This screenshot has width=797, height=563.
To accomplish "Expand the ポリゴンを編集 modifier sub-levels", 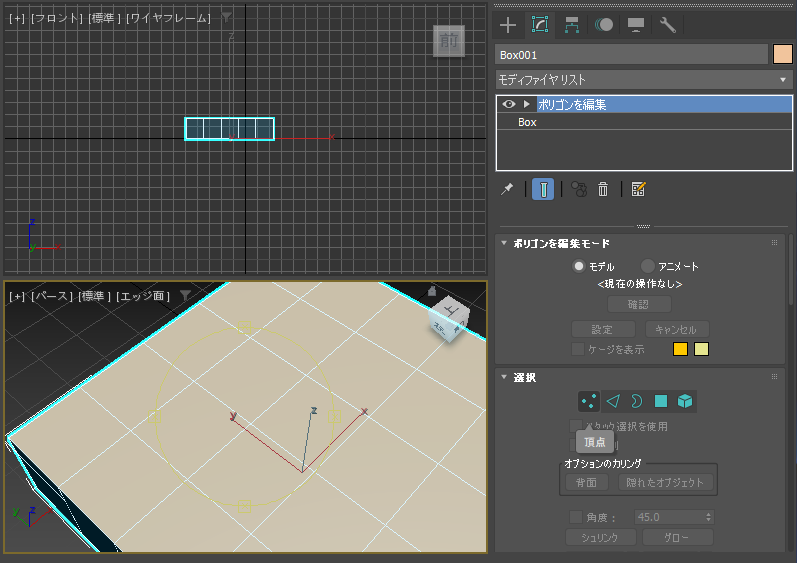I will pos(527,104).
